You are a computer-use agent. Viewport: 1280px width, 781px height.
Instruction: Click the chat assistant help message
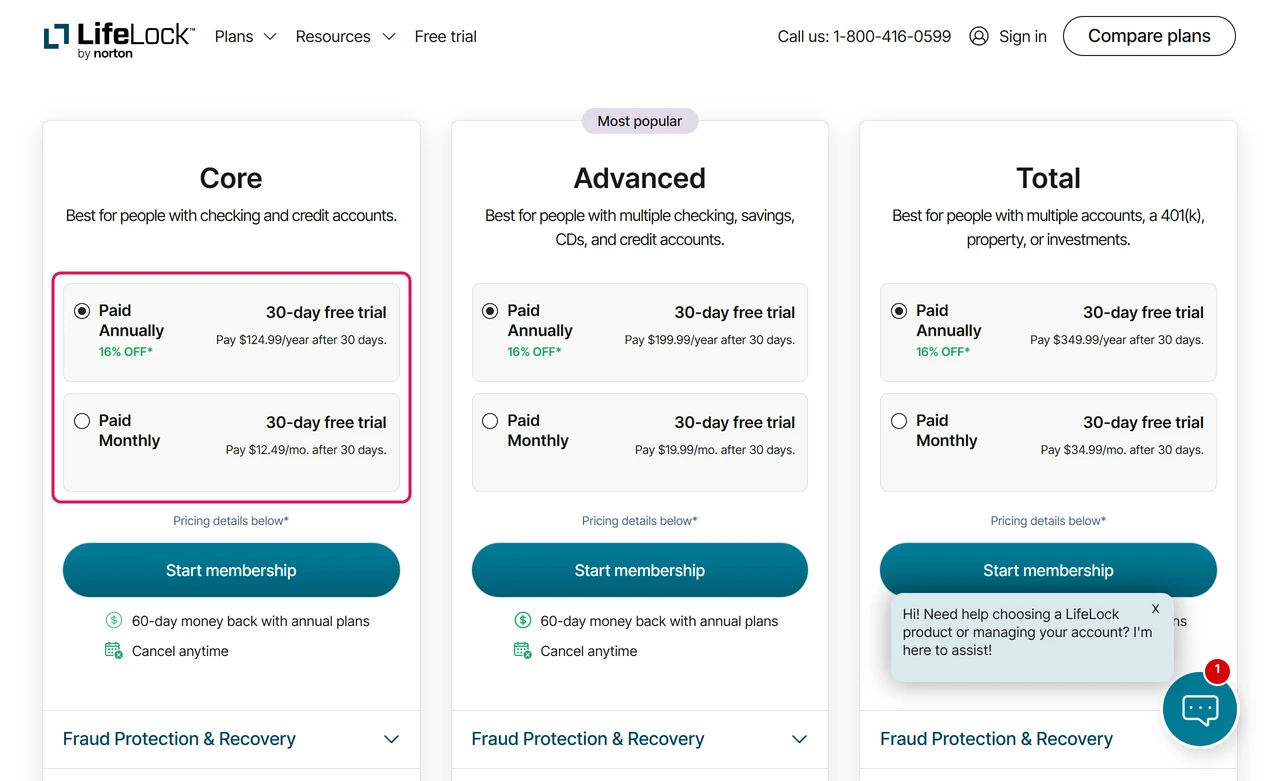(1027, 632)
